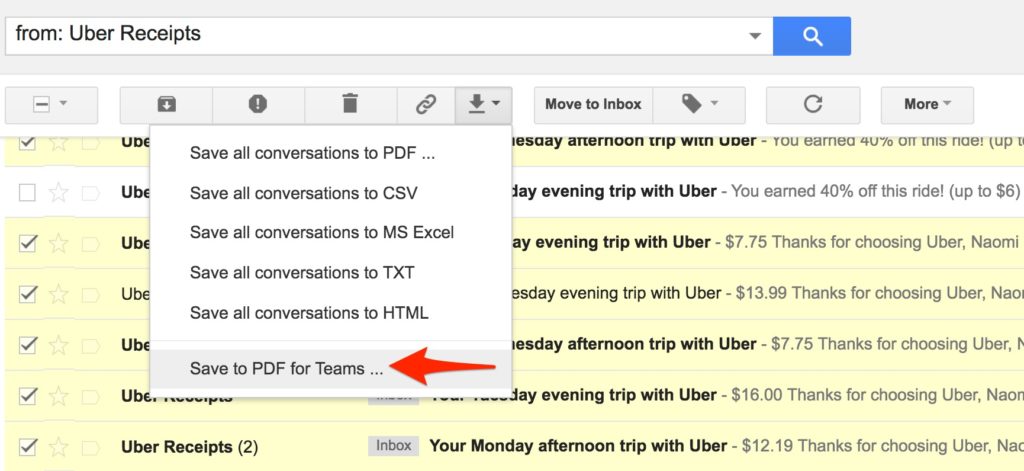Star the $7.75 evening trip email
The height and width of the screenshot is (471, 1024).
click(59, 243)
